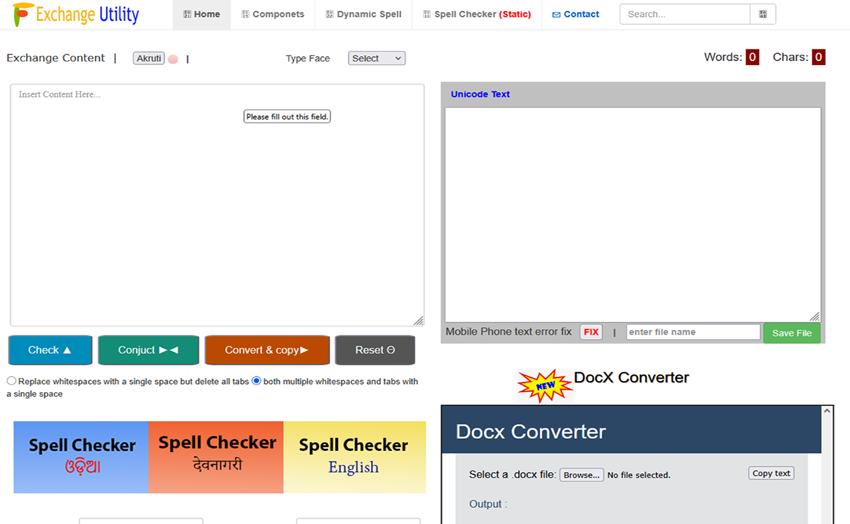Click the enter file name field
Image resolution: width=850 pixels, height=524 pixels.
pos(692,332)
